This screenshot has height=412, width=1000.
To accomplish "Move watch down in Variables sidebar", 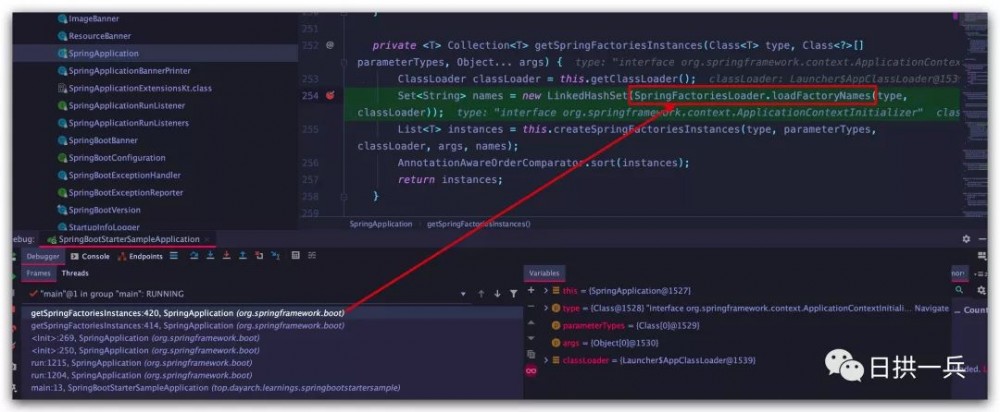I will tap(531, 338).
